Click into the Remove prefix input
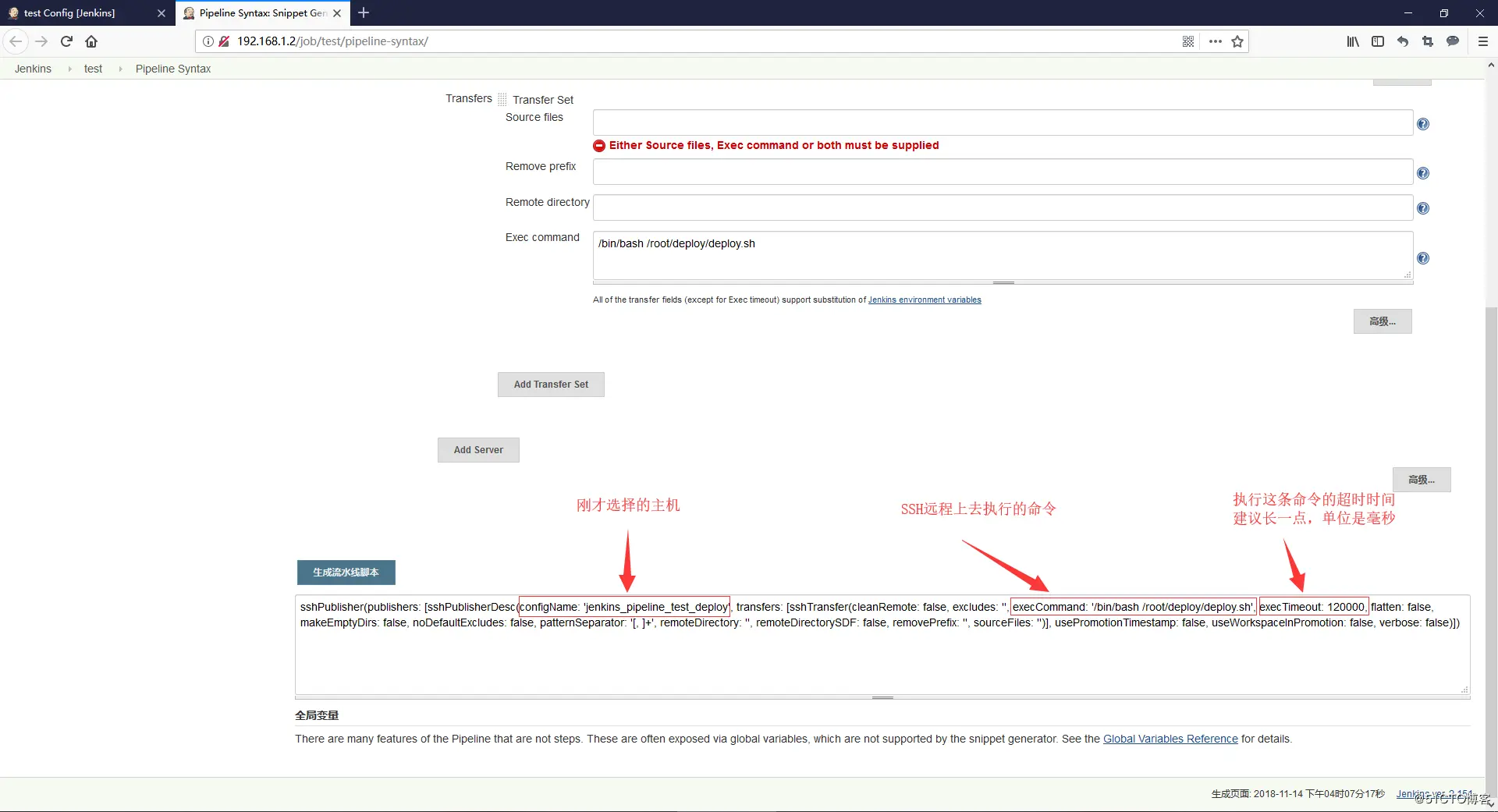Screen dimensions: 1498x812 click(x=1003, y=172)
